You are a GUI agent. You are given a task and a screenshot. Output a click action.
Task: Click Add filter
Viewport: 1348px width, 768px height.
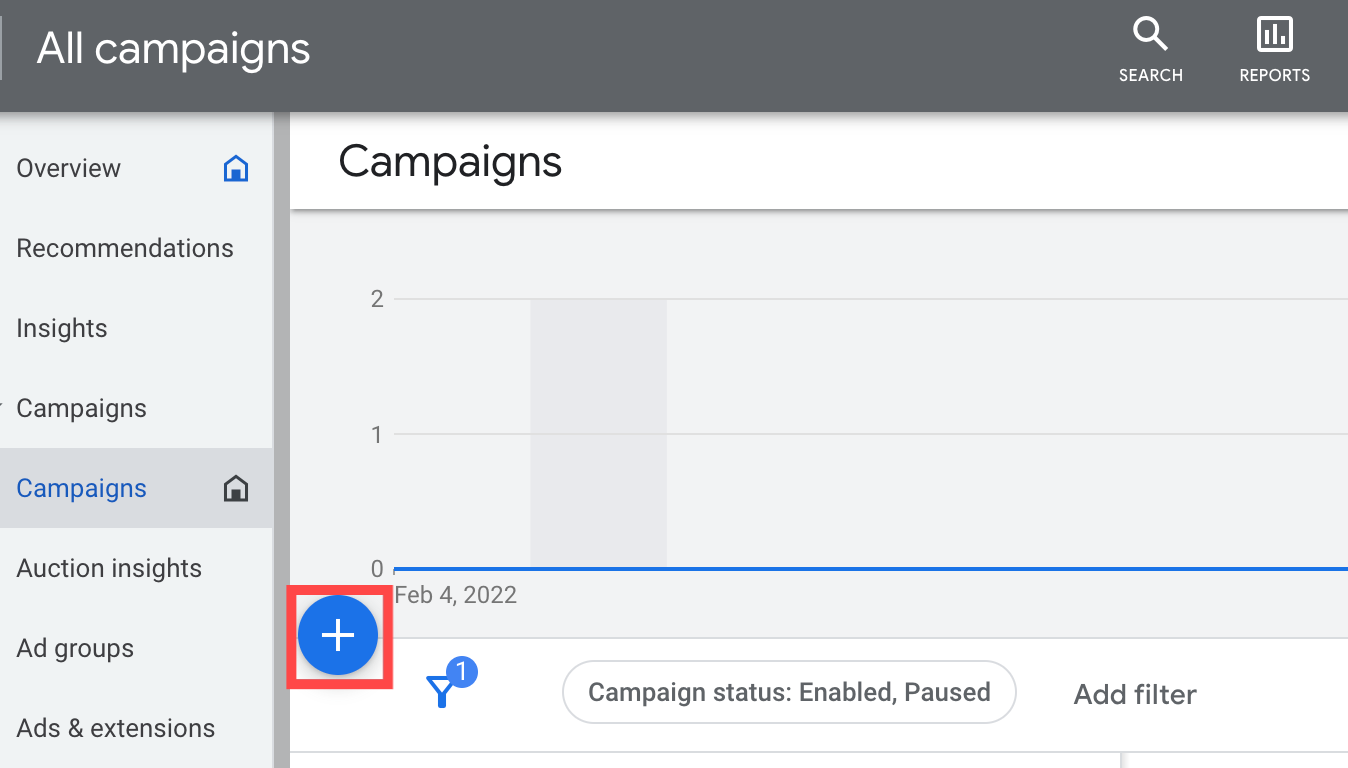(1135, 694)
